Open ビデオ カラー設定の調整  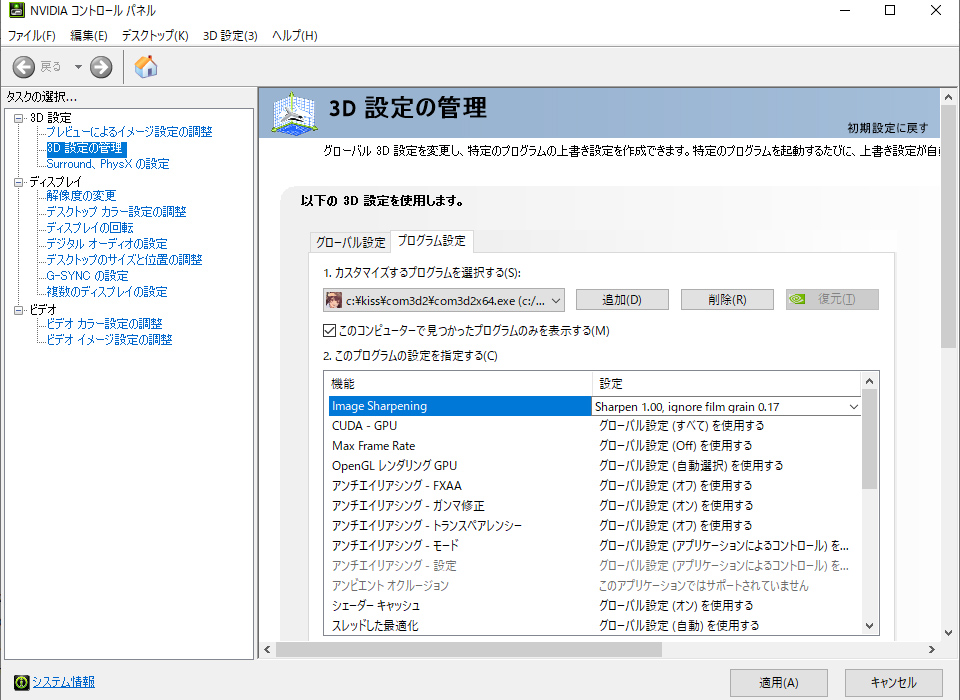click(105, 323)
